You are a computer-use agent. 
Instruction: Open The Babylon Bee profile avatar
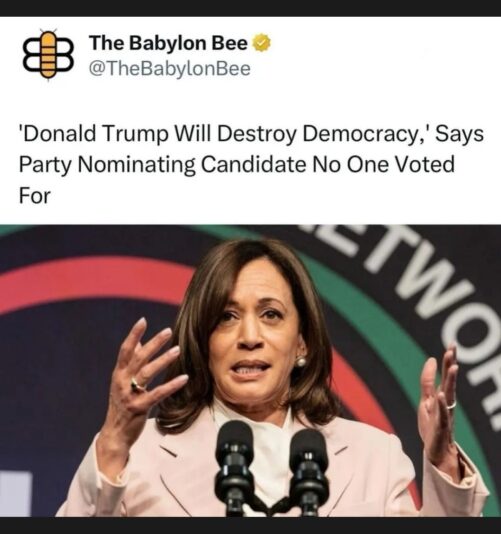(x=48, y=54)
